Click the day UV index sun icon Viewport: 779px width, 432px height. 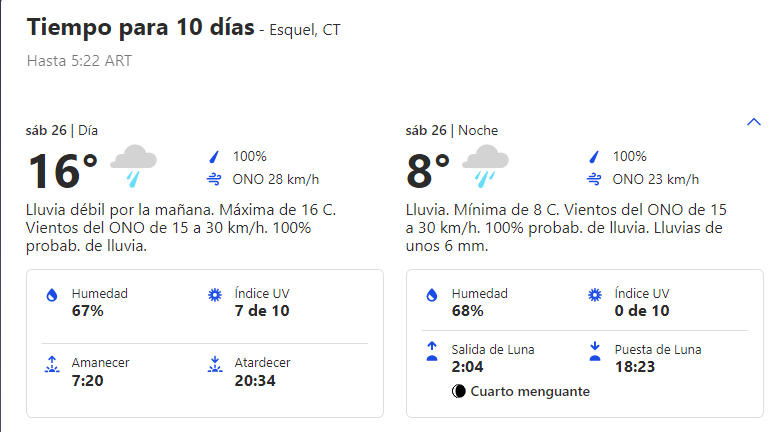click(x=214, y=295)
